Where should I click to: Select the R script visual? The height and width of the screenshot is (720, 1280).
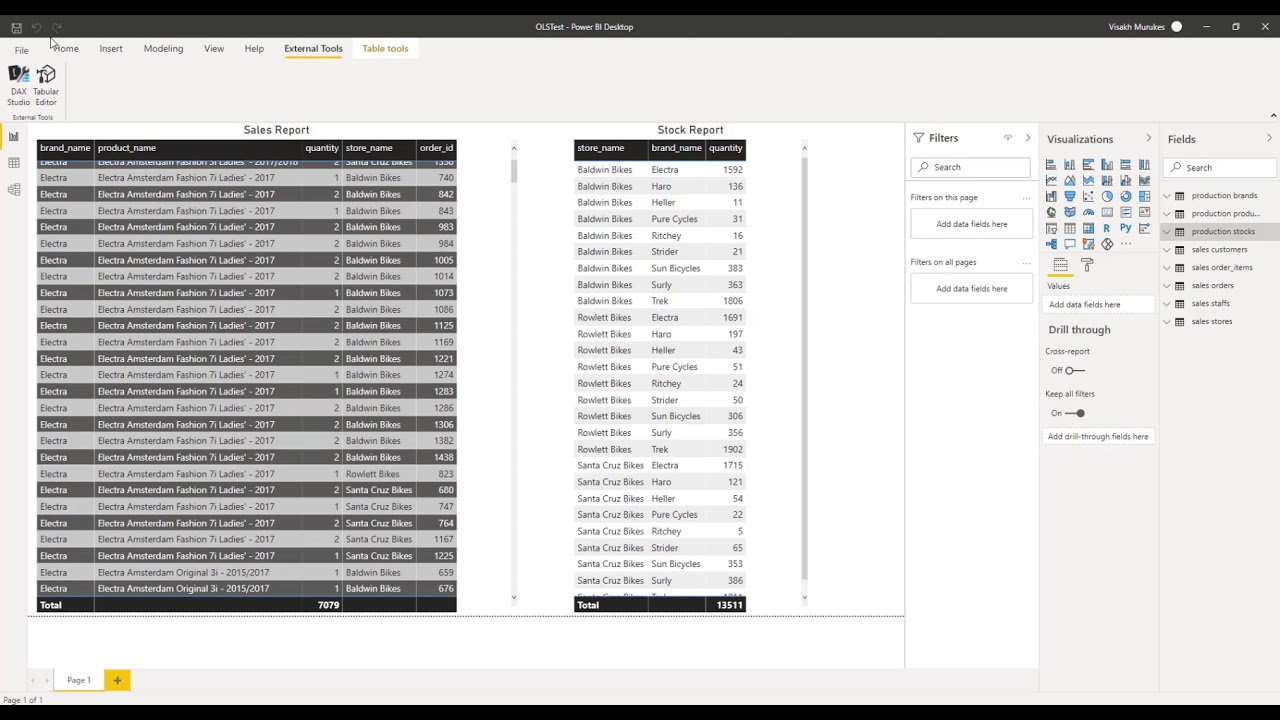coord(1107,228)
